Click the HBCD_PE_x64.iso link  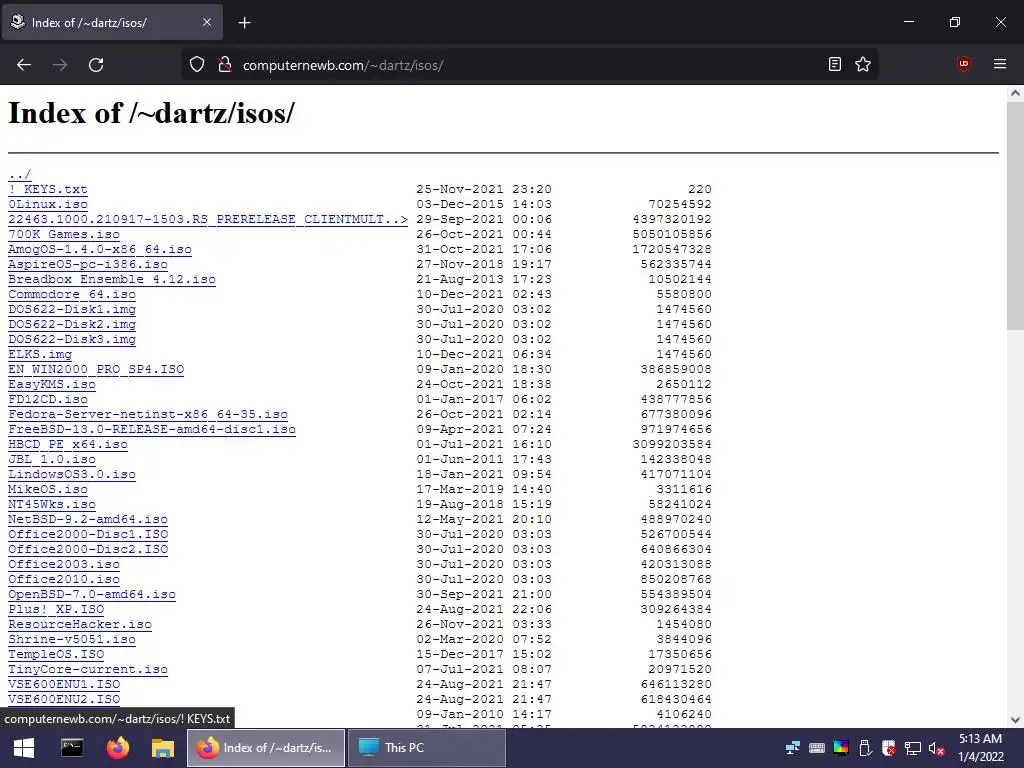pos(68,445)
